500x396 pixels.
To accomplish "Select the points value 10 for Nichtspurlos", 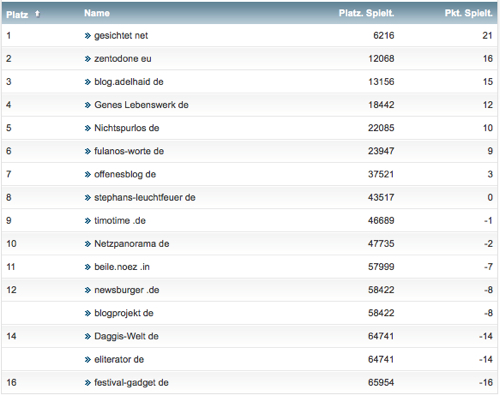I will pos(488,128).
